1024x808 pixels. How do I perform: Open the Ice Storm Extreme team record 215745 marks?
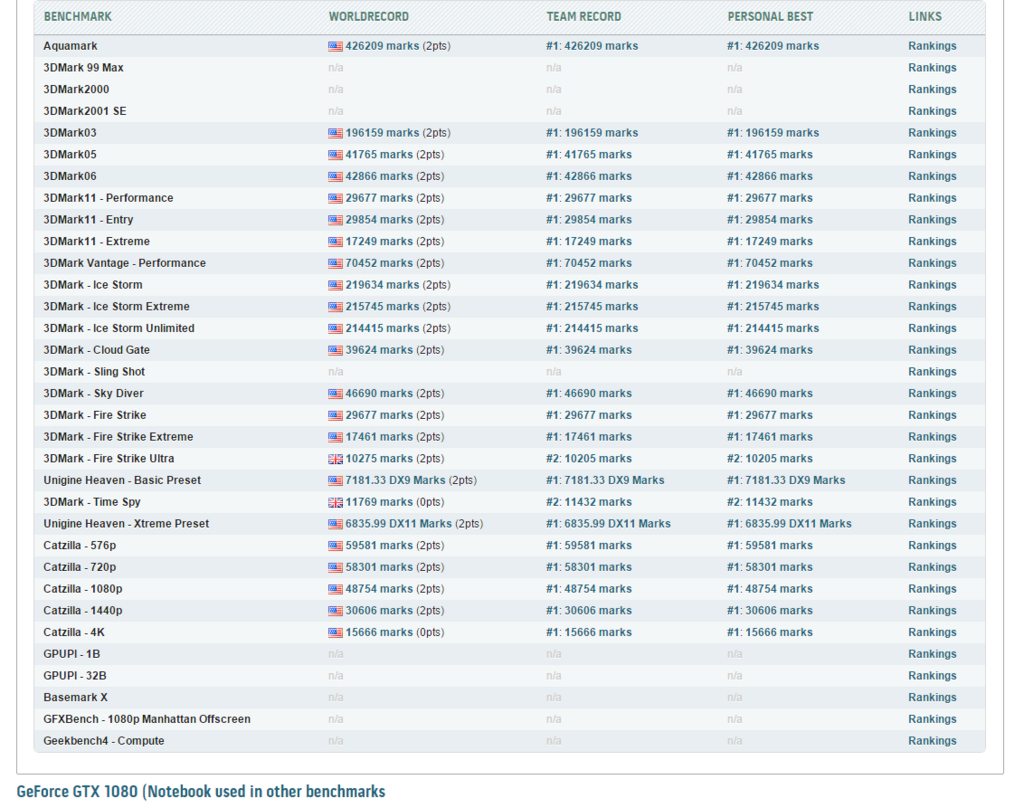[x=592, y=306]
